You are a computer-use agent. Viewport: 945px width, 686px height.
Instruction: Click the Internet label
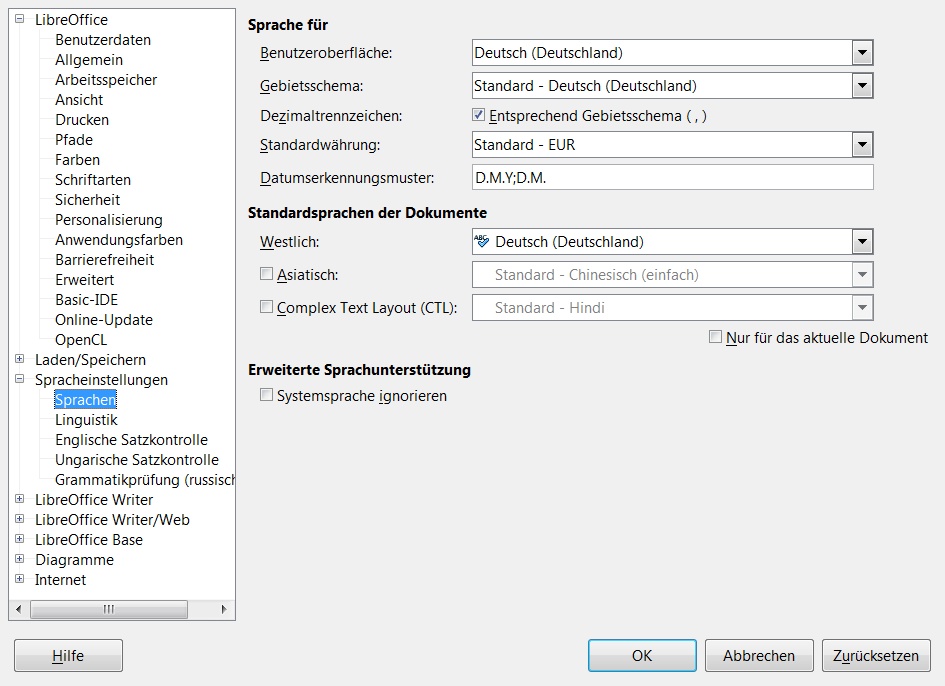click(x=60, y=579)
